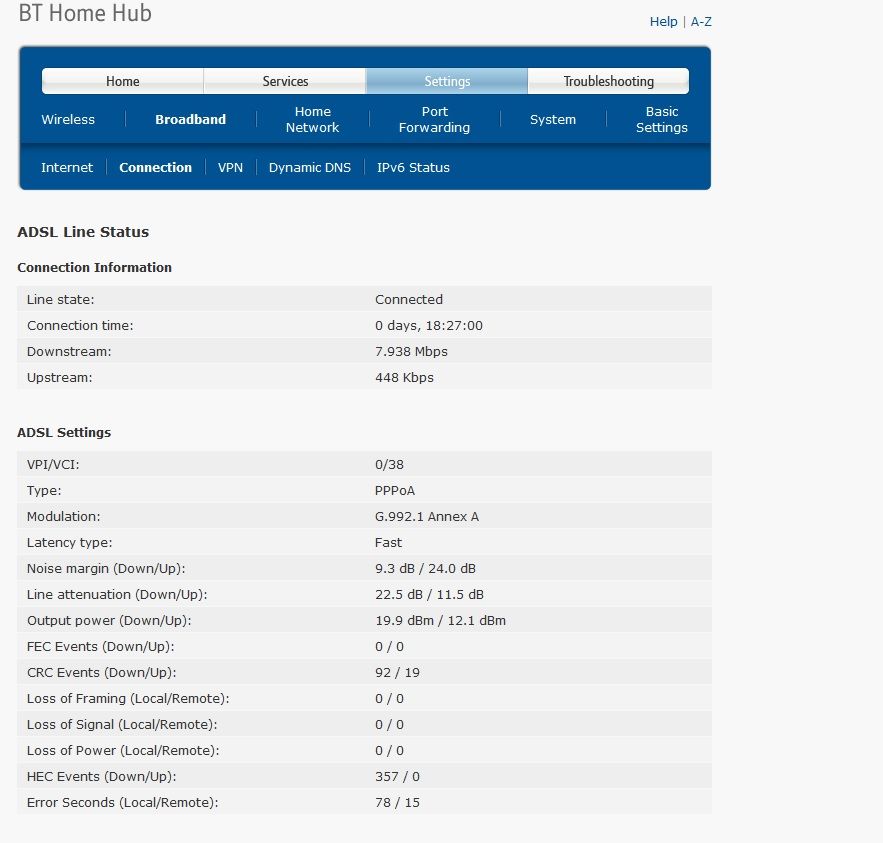The image size is (883, 843).
Task: Open Dynamic DNS settings
Action: pyautogui.click(x=310, y=167)
